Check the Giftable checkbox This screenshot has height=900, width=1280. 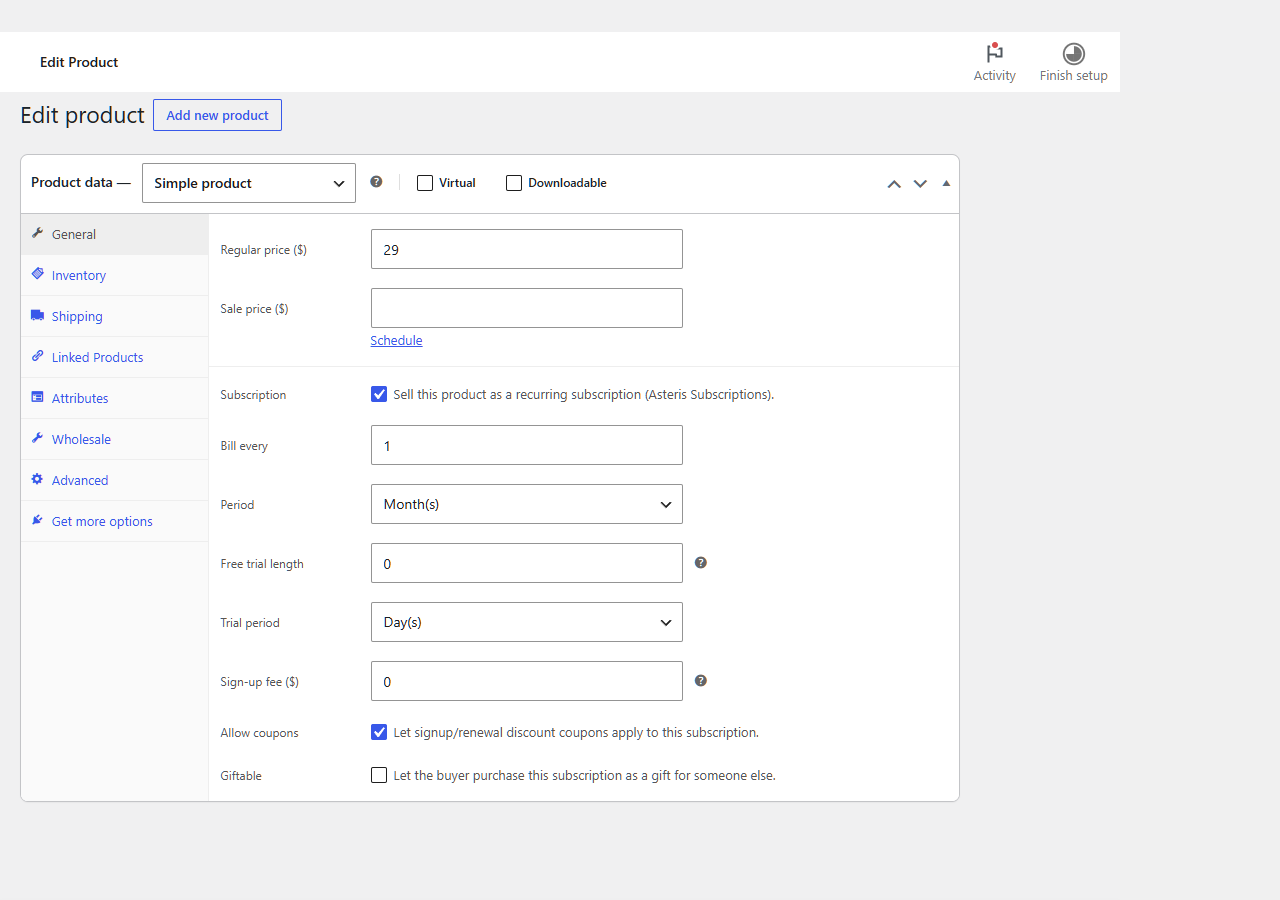[x=379, y=775]
